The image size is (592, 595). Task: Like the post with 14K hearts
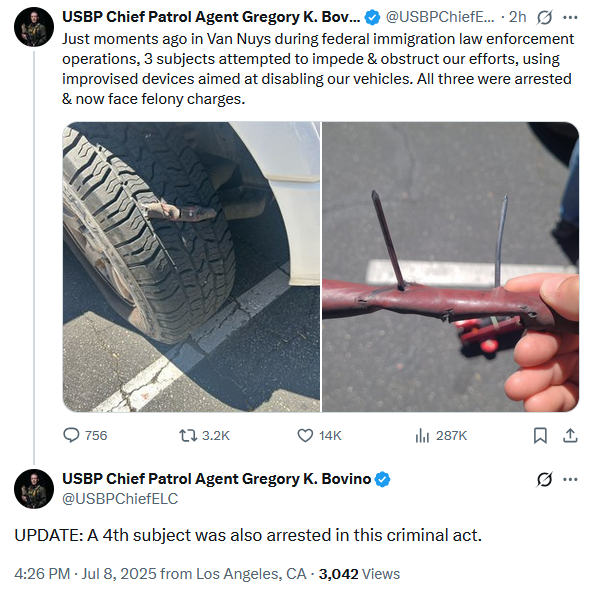click(305, 435)
